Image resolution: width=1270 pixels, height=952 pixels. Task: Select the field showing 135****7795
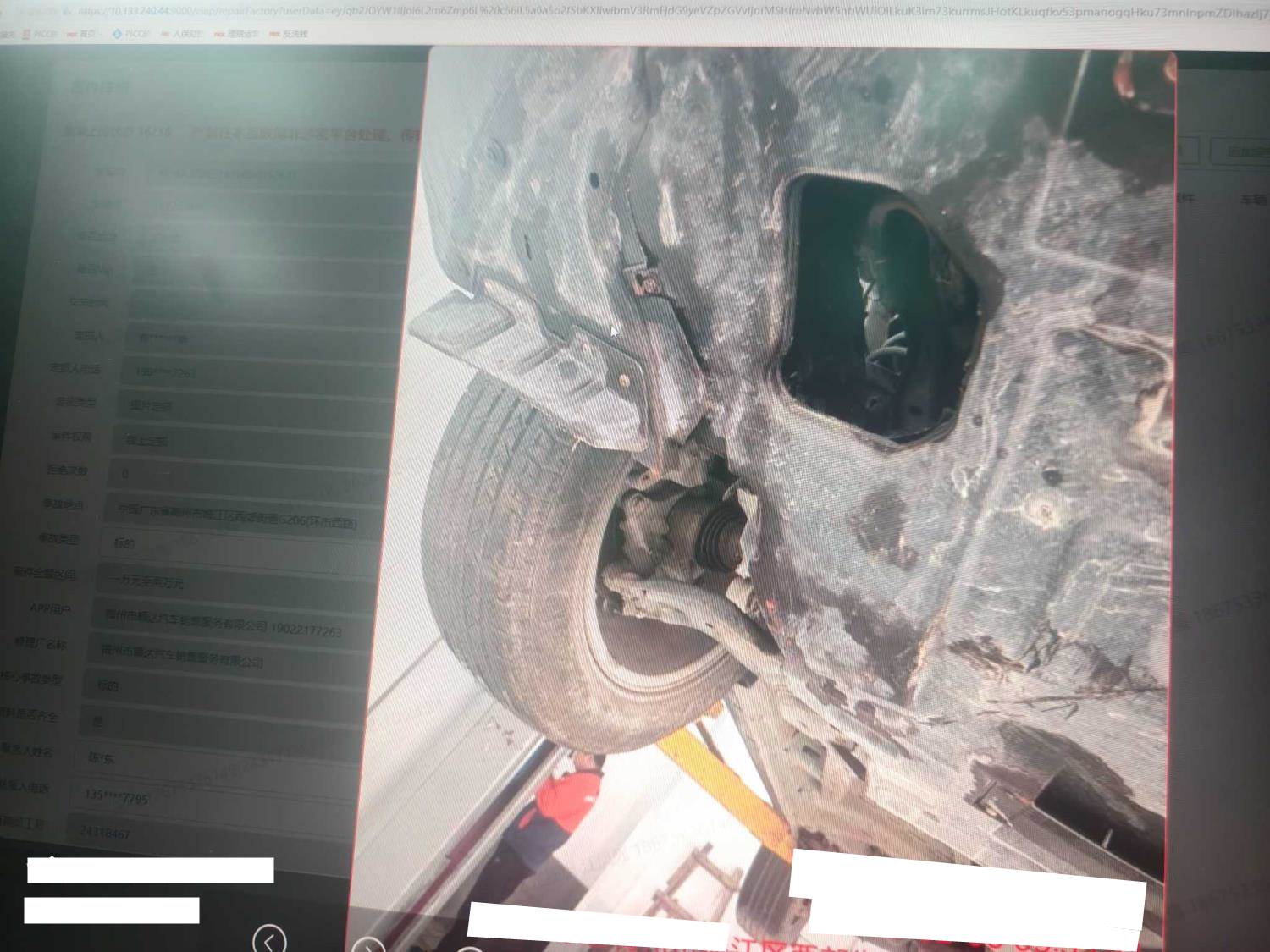pos(212,797)
